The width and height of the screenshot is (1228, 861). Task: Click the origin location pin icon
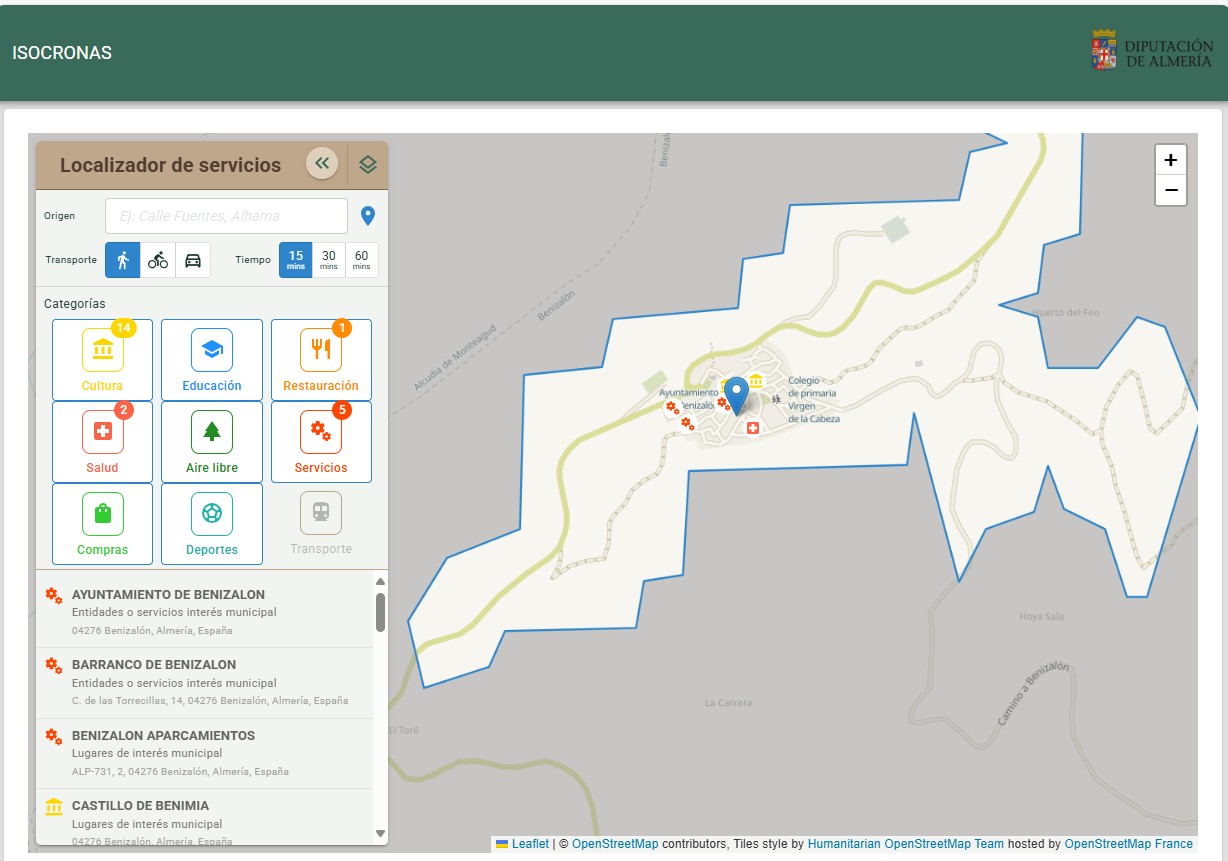tap(367, 216)
